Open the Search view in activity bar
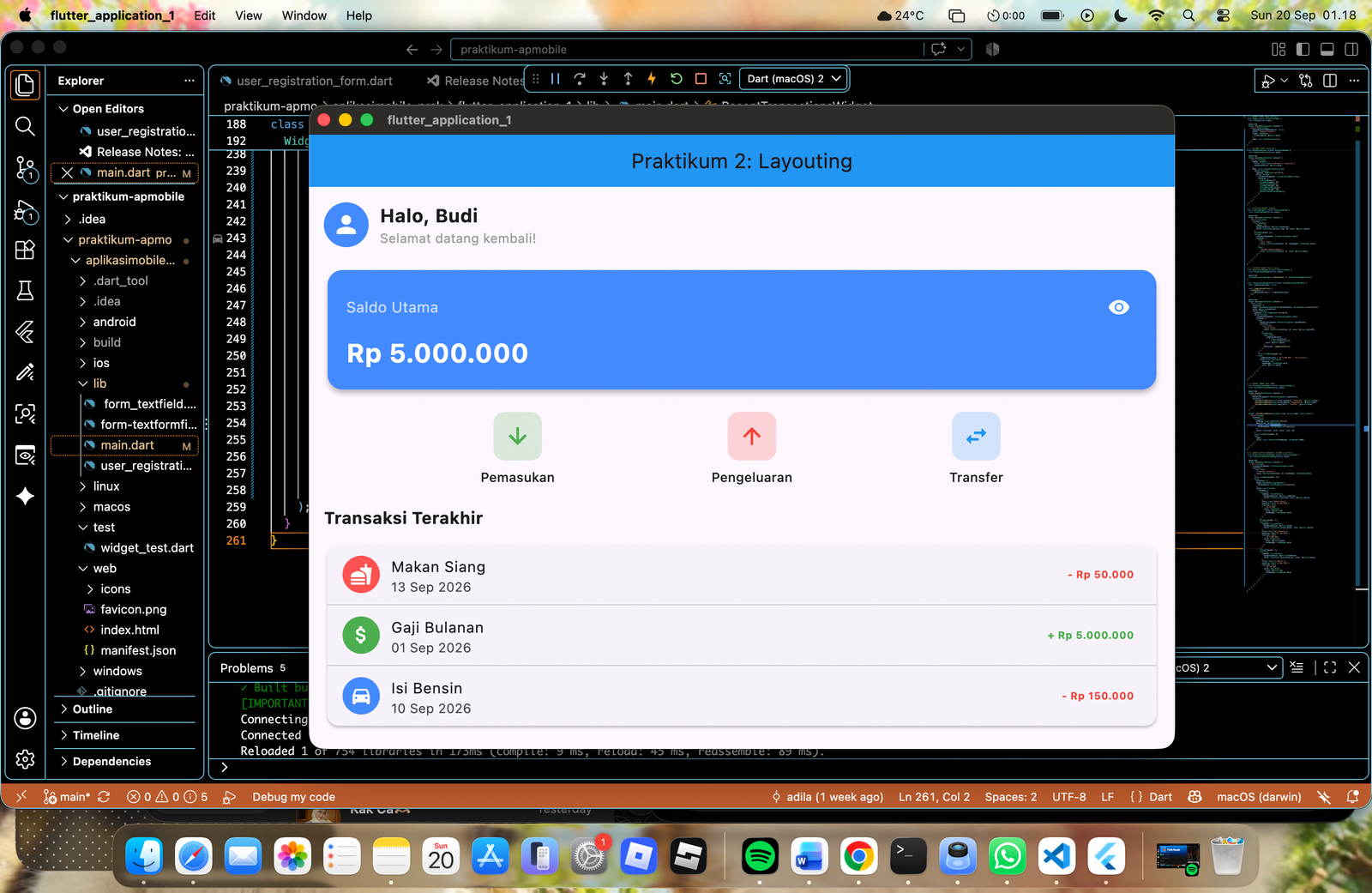Image resolution: width=1372 pixels, height=893 pixels. [x=25, y=126]
